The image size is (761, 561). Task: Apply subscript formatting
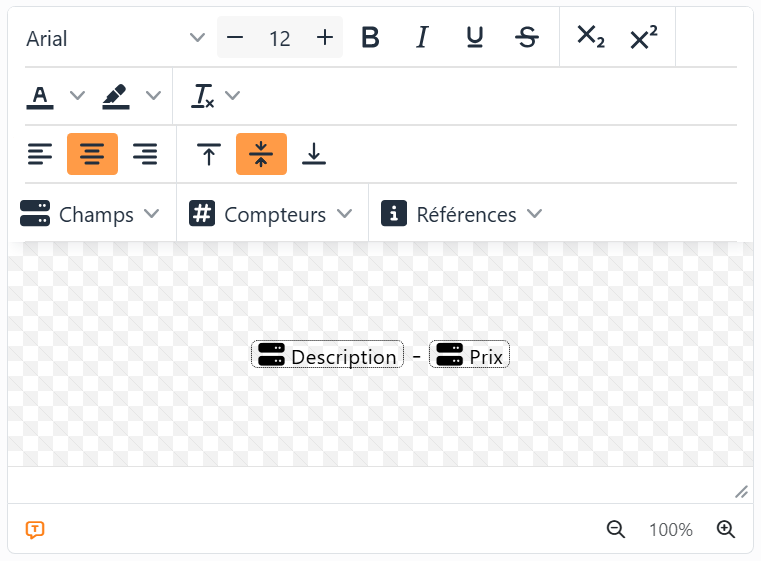point(591,37)
